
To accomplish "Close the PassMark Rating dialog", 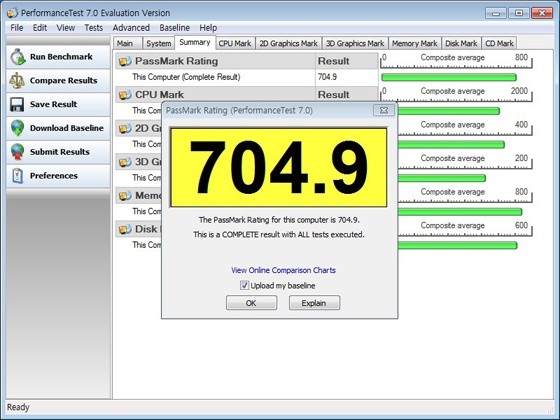I will pos(384,110).
